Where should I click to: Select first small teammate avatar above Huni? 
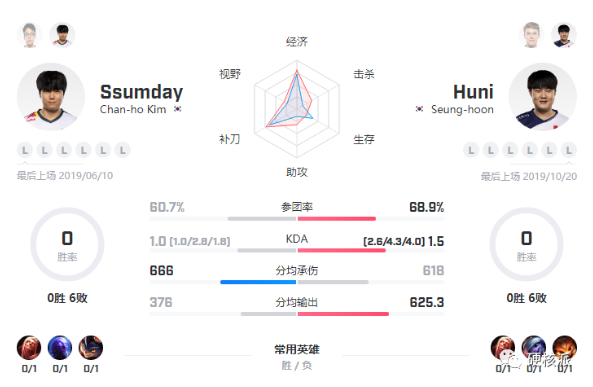tap(531, 35)
